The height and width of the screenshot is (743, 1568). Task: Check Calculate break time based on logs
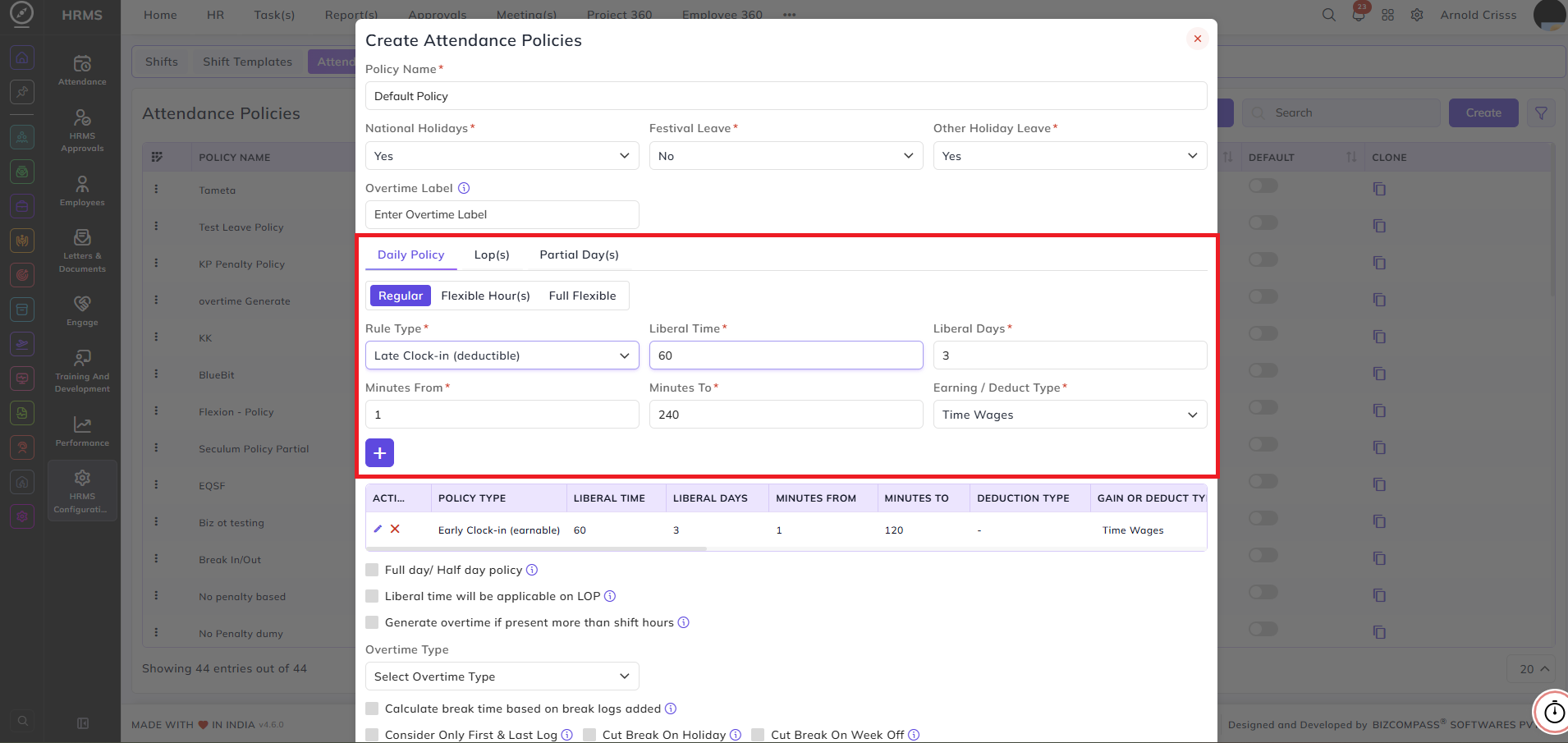[x=372, y=709]
